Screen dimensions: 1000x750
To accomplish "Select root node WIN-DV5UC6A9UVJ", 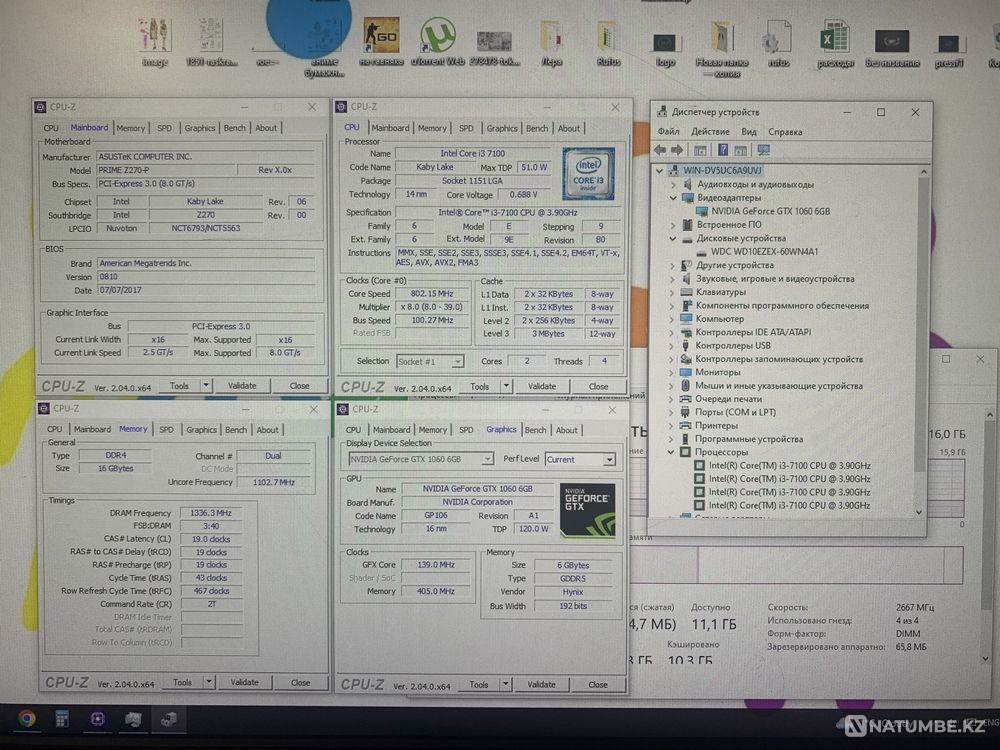I will pyautogui.click(x=722, y=170).
